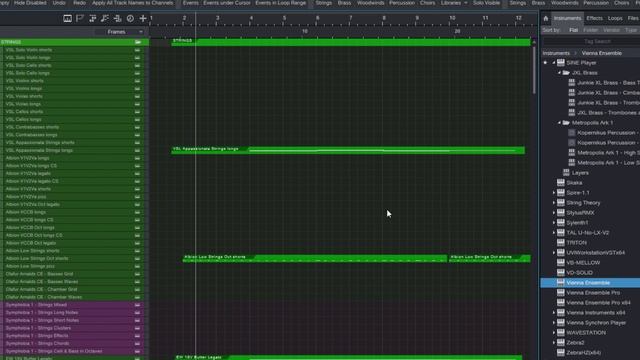Screen dimensions: 640x360
Task: Expand the Spire-1.1 instrument node
Action: click(554, 193)
